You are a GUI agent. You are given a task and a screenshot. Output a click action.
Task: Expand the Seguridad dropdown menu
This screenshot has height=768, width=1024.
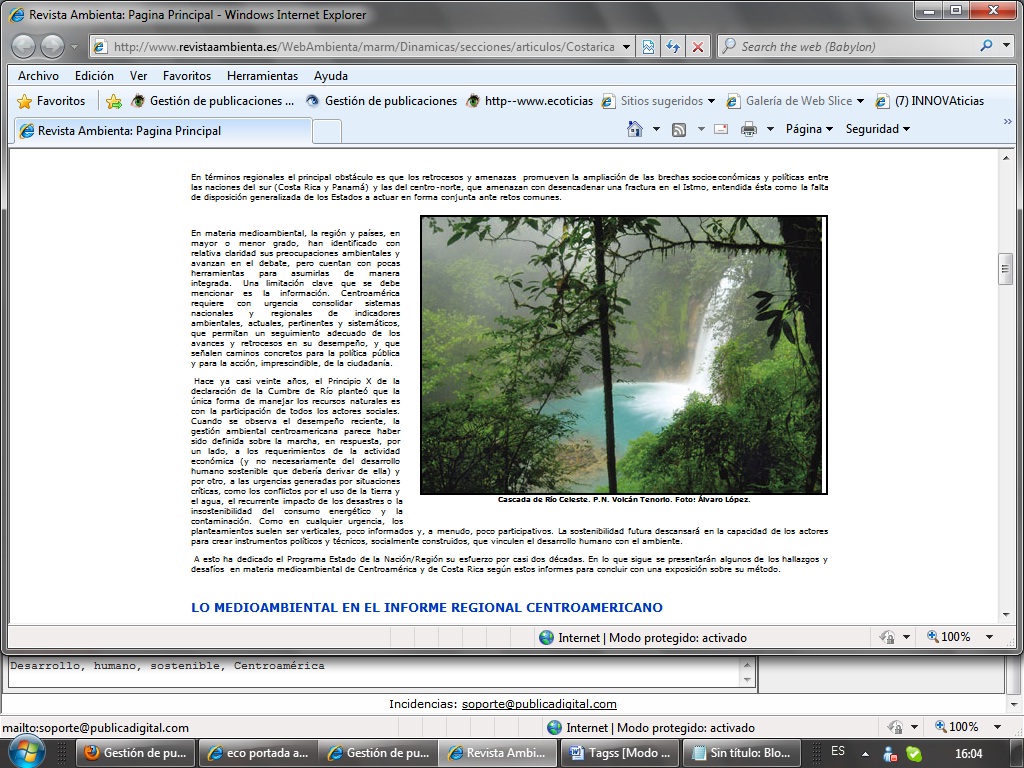pyautogui.click(x=877, y=129)
